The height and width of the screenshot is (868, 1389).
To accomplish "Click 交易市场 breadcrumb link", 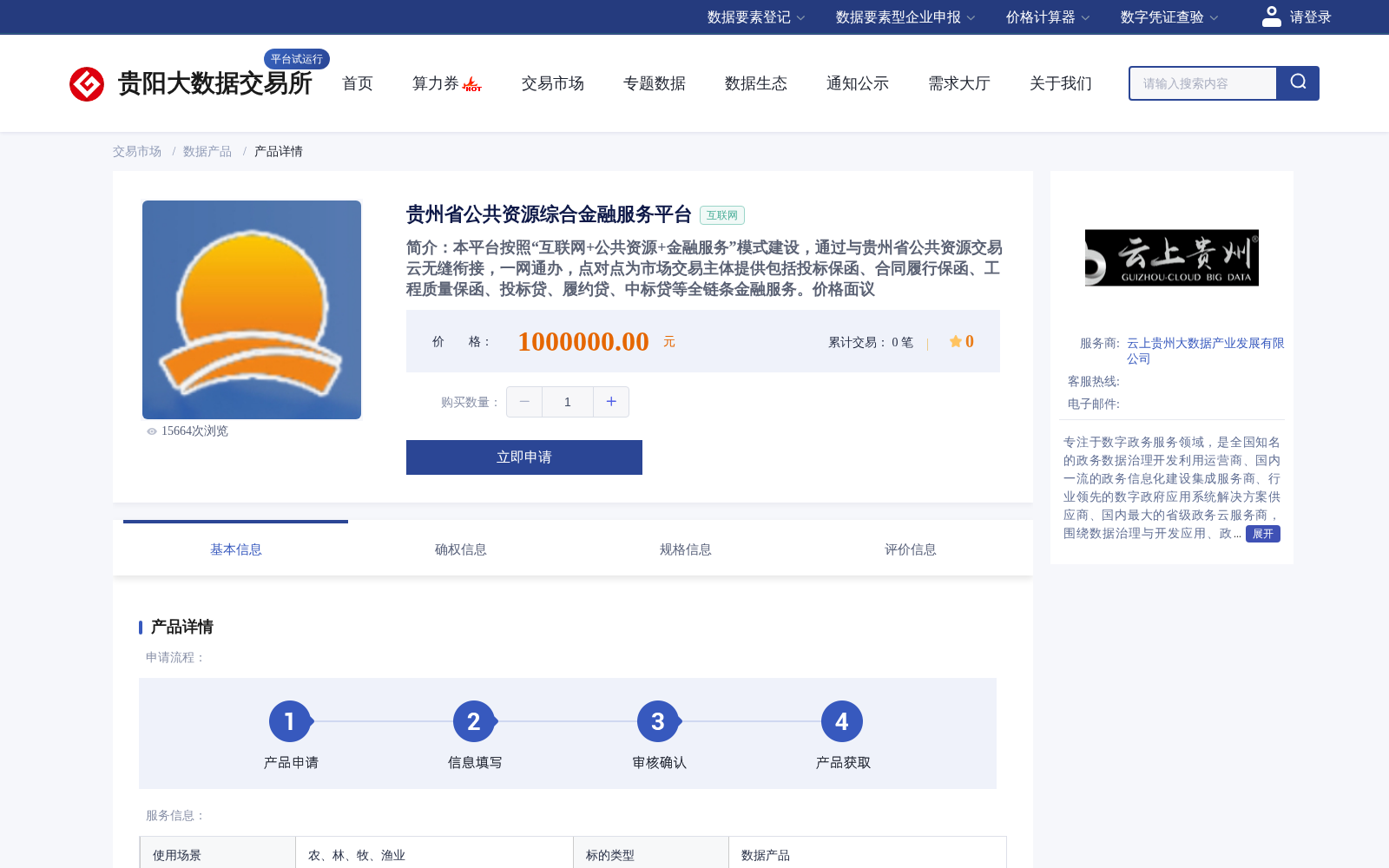I will [137, 151].
